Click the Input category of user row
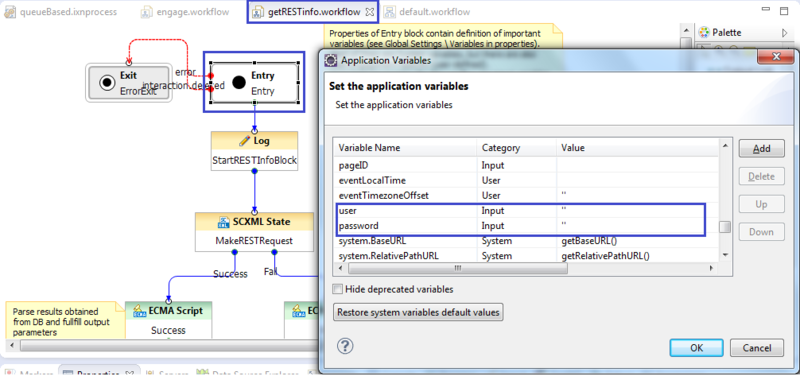800x376 pixels. tap(492, 210)
